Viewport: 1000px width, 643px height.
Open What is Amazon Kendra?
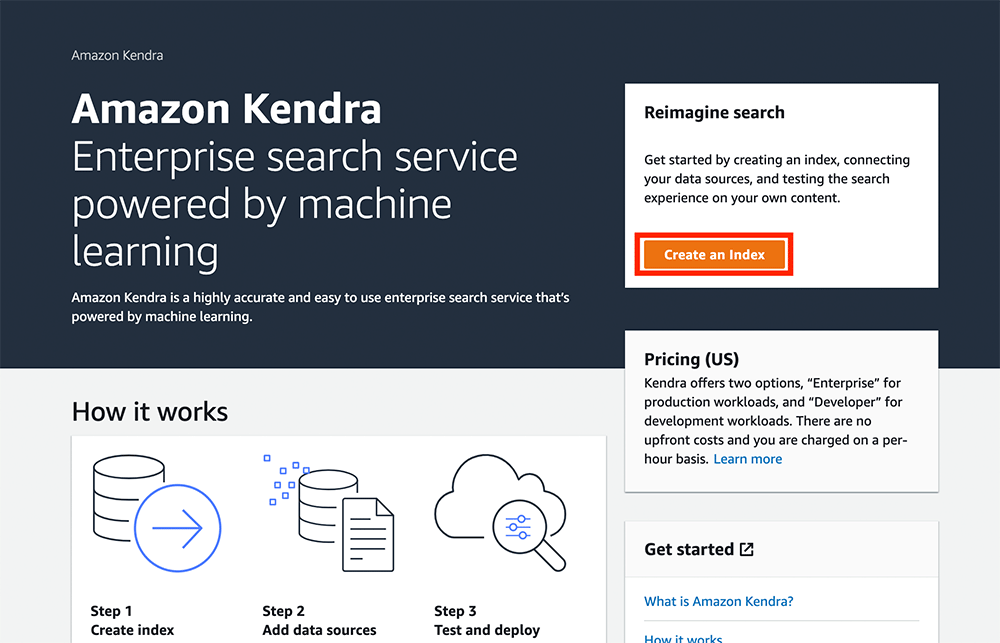pos(719,601)
